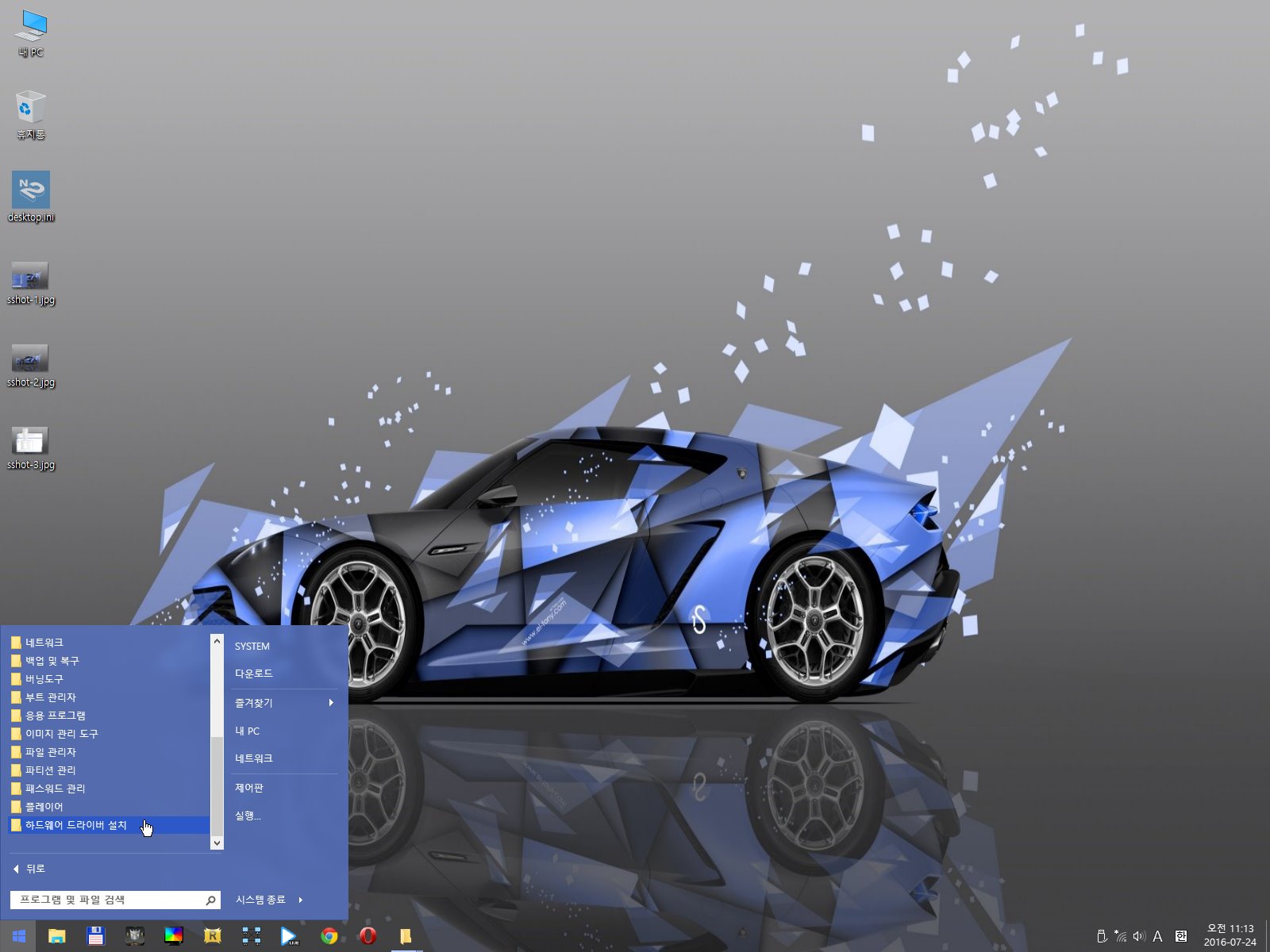Viewport: 1270px width, 952px height.
Task: Toggle the 한 Korean input indicator
Action: point(1181,936)
